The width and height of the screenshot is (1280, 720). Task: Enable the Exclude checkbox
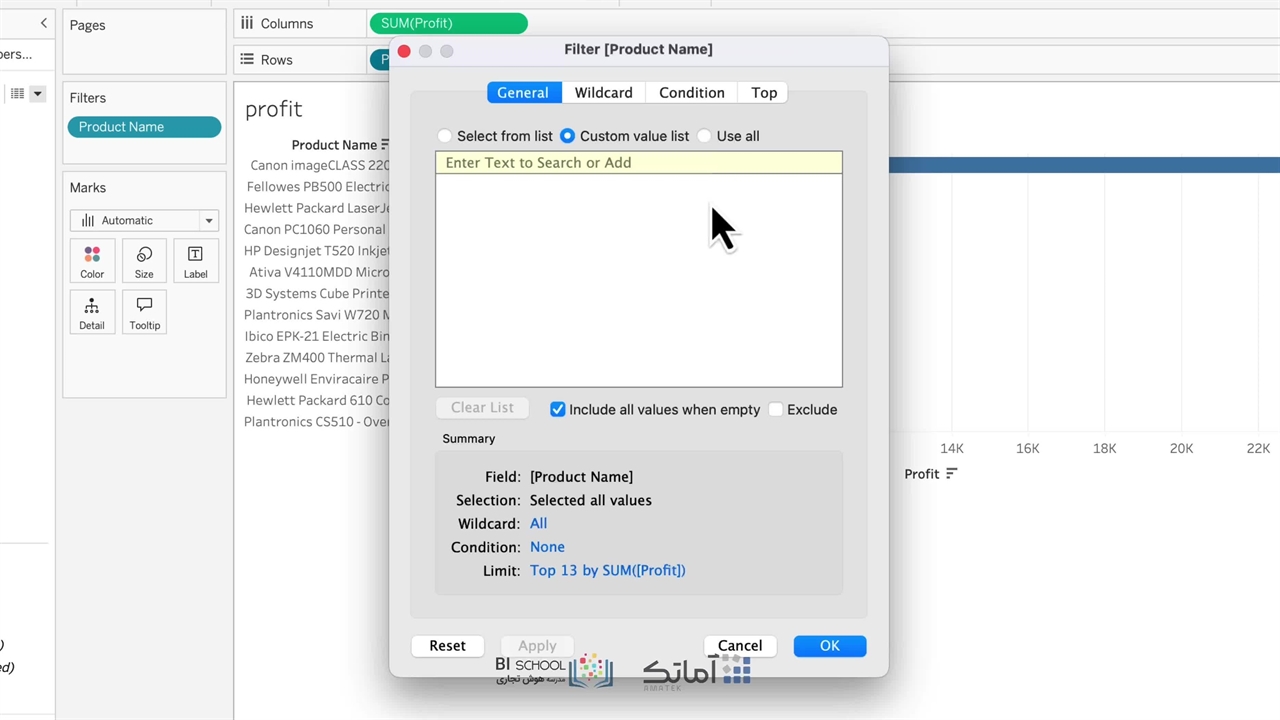point(776,410)
